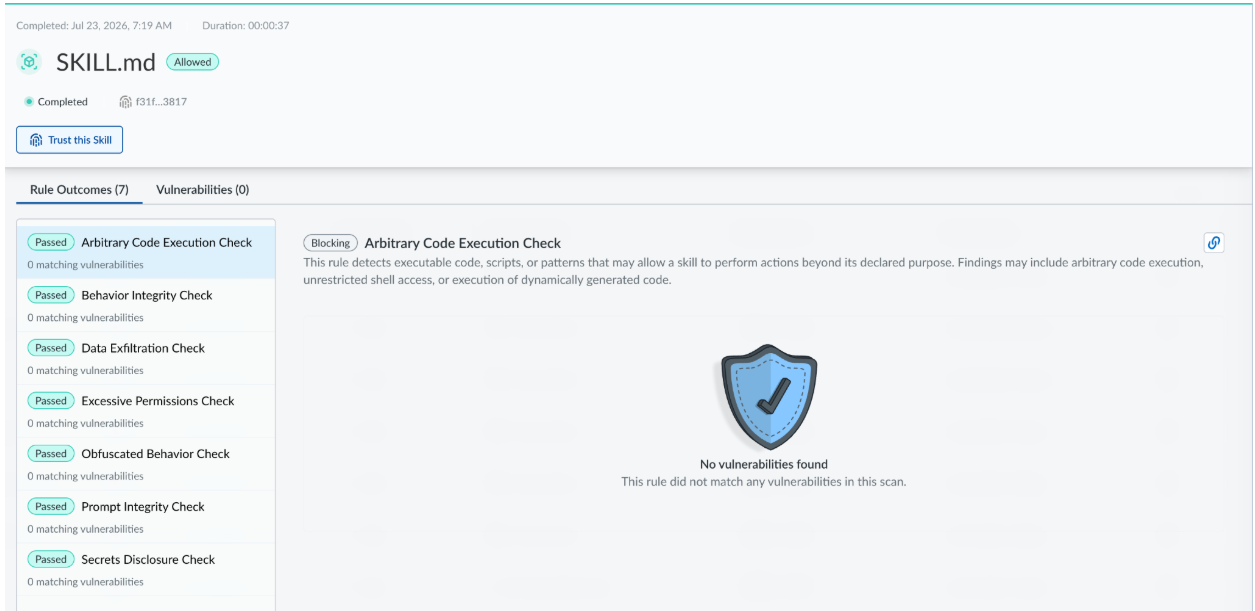Click the fingerprint hash f31f...3817

point(153,102)
